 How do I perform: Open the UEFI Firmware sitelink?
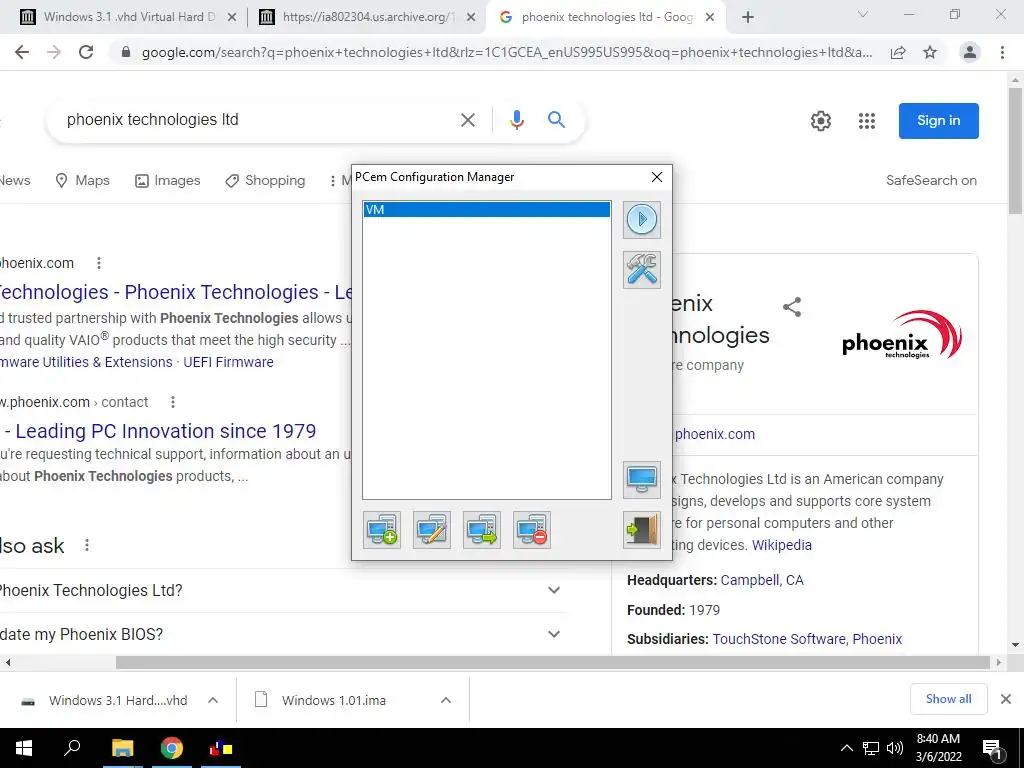[x=229, y=362]
